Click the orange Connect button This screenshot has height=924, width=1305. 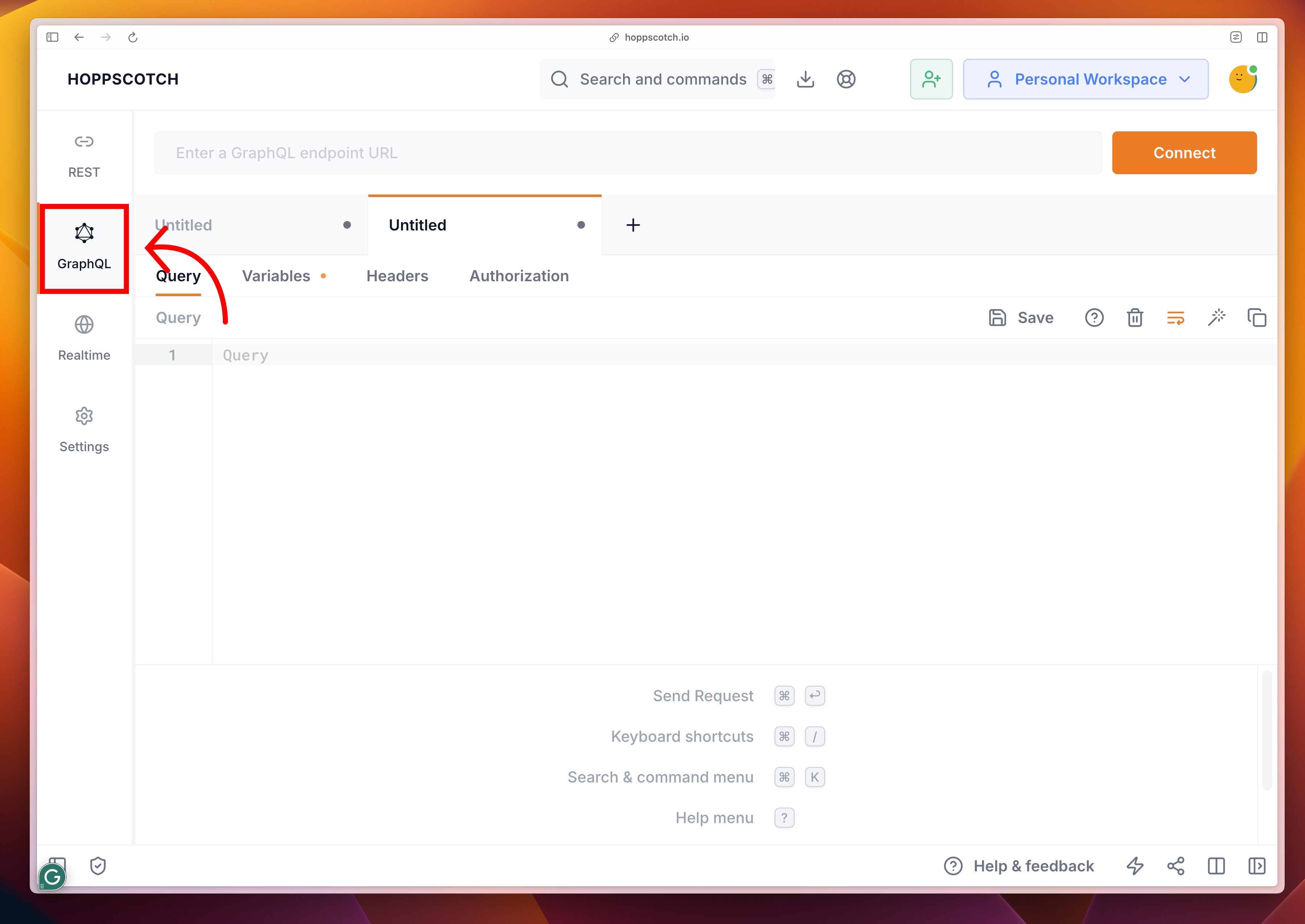tap(1184, 152)
